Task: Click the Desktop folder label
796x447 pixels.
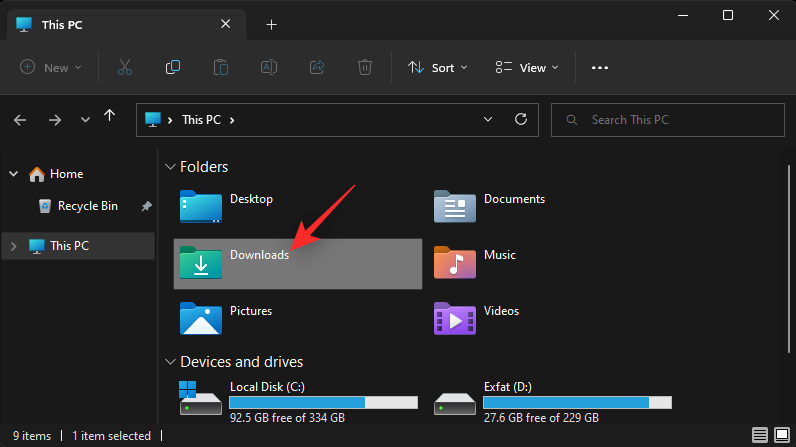Action: (251, 199)
